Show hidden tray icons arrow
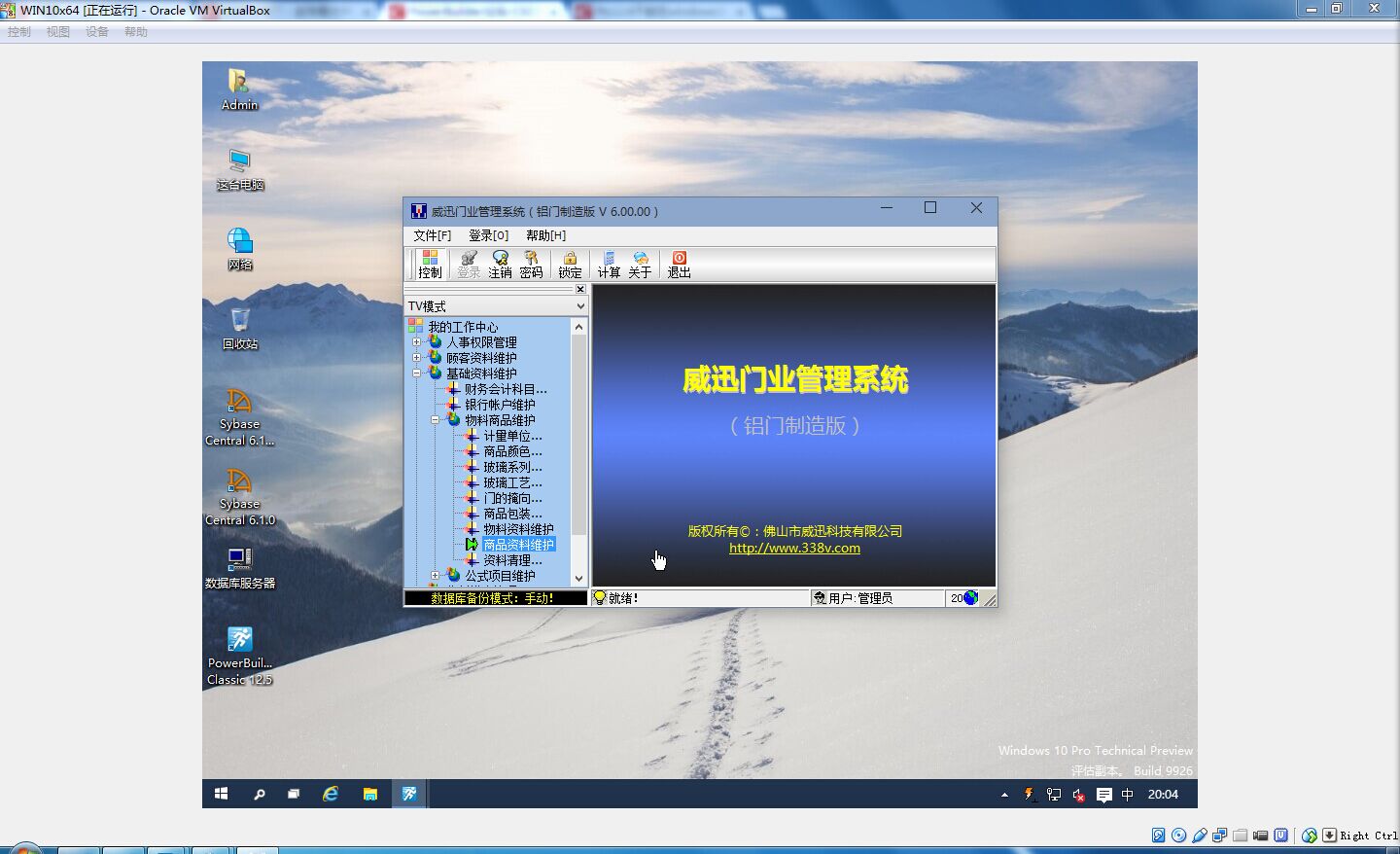The width and height of the screenshot is (1400, 854). (x=1004, y=795)
